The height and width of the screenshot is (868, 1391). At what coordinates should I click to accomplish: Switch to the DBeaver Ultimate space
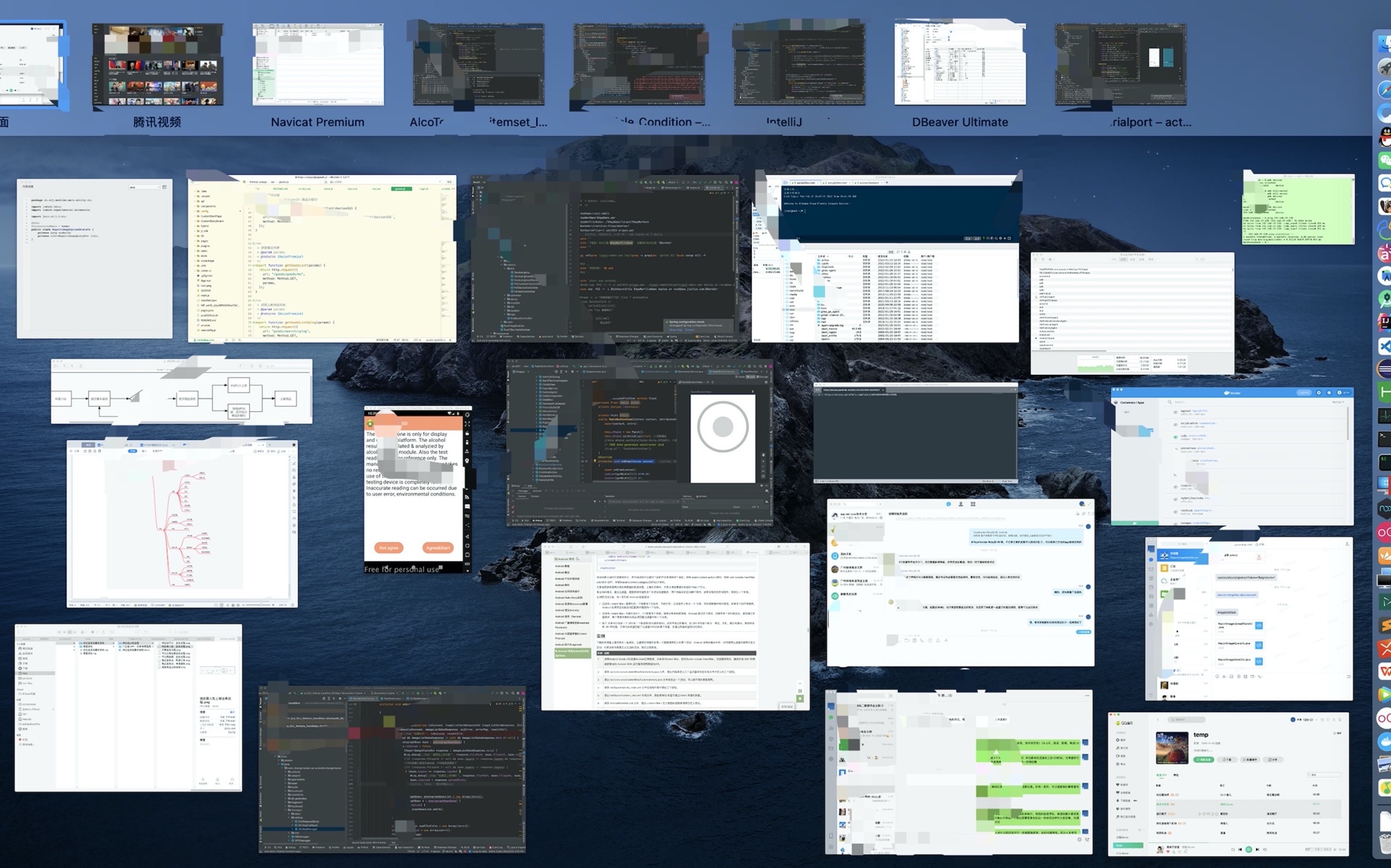(960, 65)
